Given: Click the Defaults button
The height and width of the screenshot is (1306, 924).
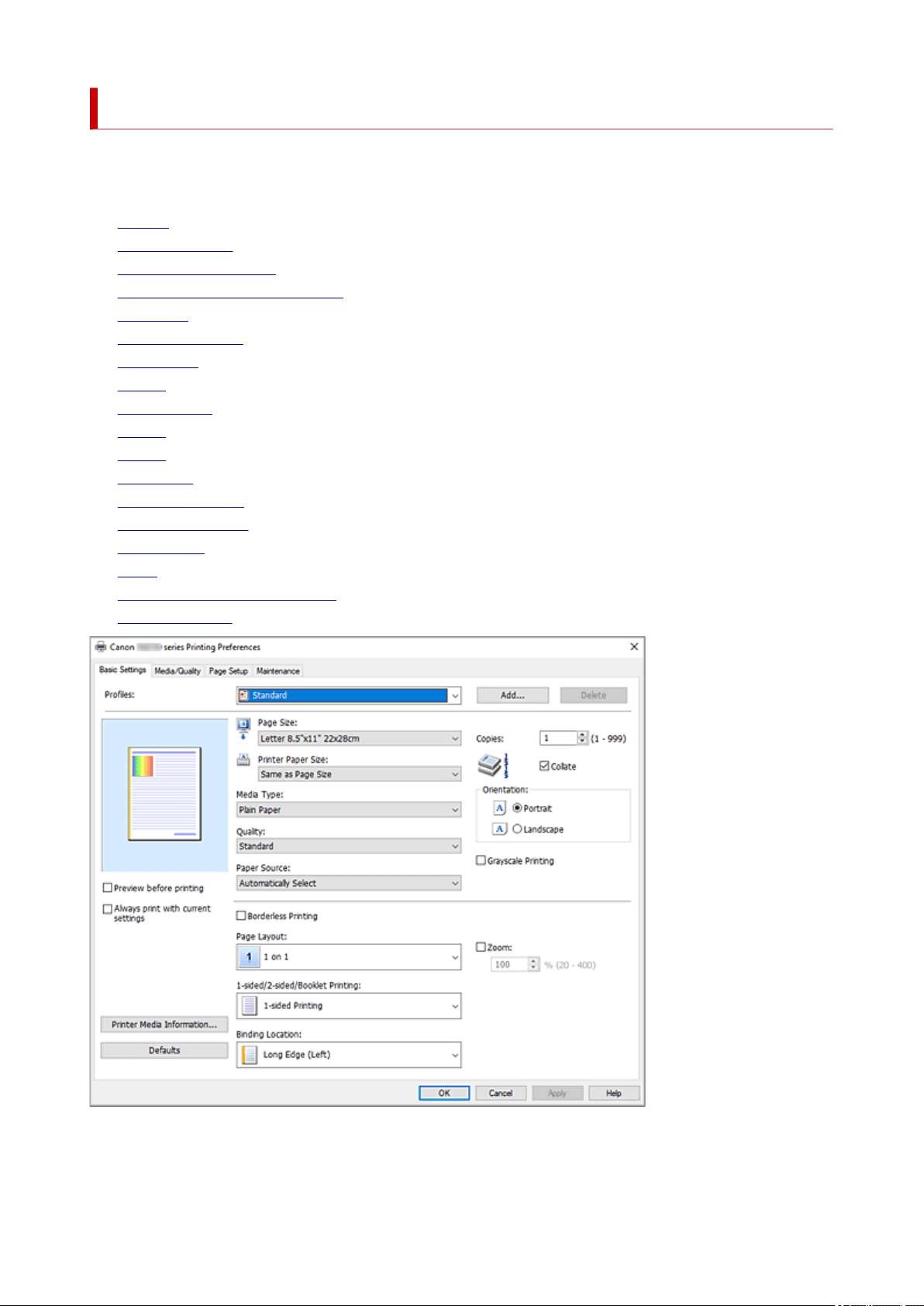Looking at the screenshot, I should (164, 1050).
